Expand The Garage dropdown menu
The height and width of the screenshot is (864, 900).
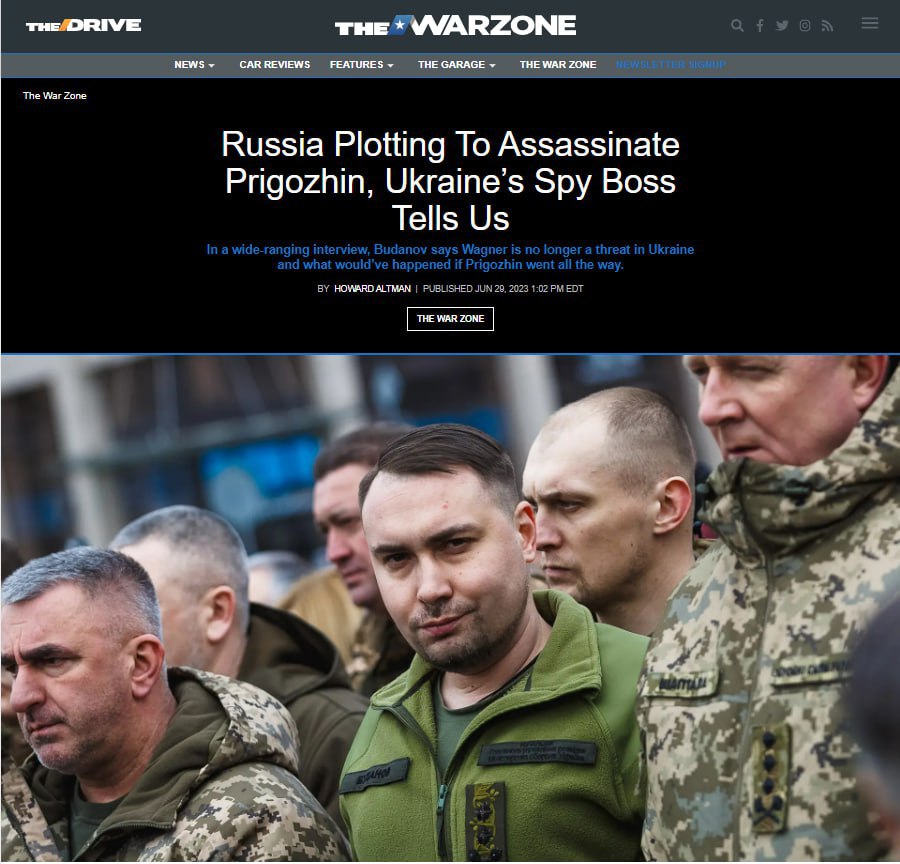tap(456, 65)
